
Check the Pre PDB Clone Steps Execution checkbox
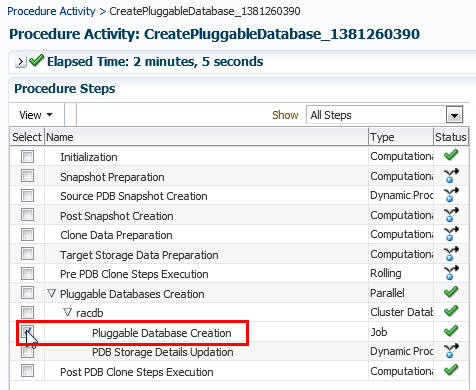click(x=27, y=273)
